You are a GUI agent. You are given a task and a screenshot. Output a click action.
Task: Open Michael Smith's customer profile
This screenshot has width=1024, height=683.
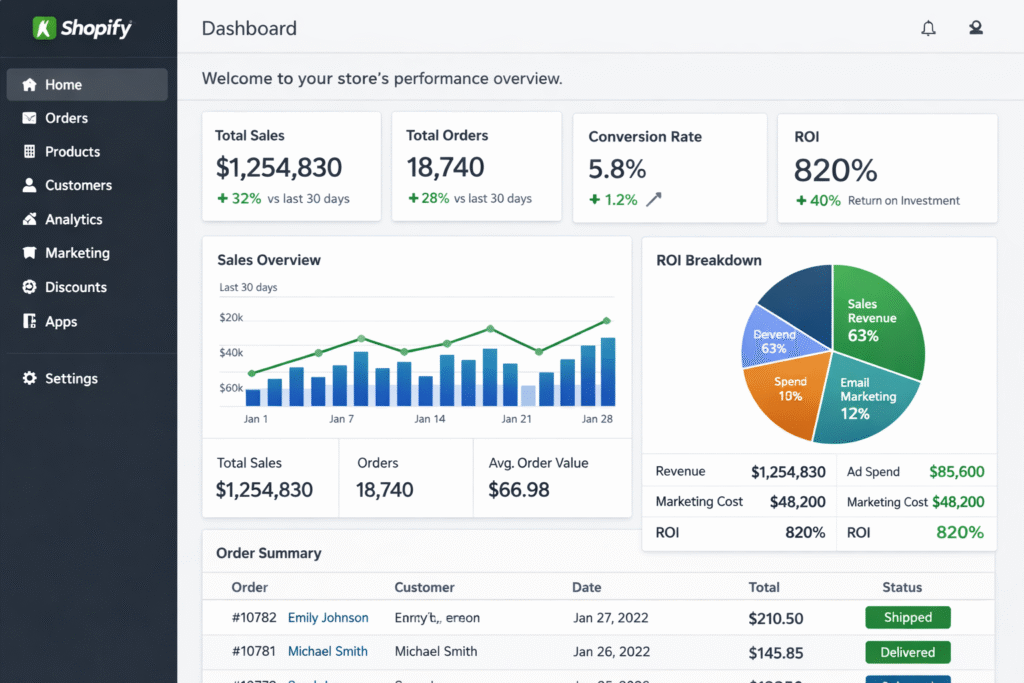tap(327, 651)
